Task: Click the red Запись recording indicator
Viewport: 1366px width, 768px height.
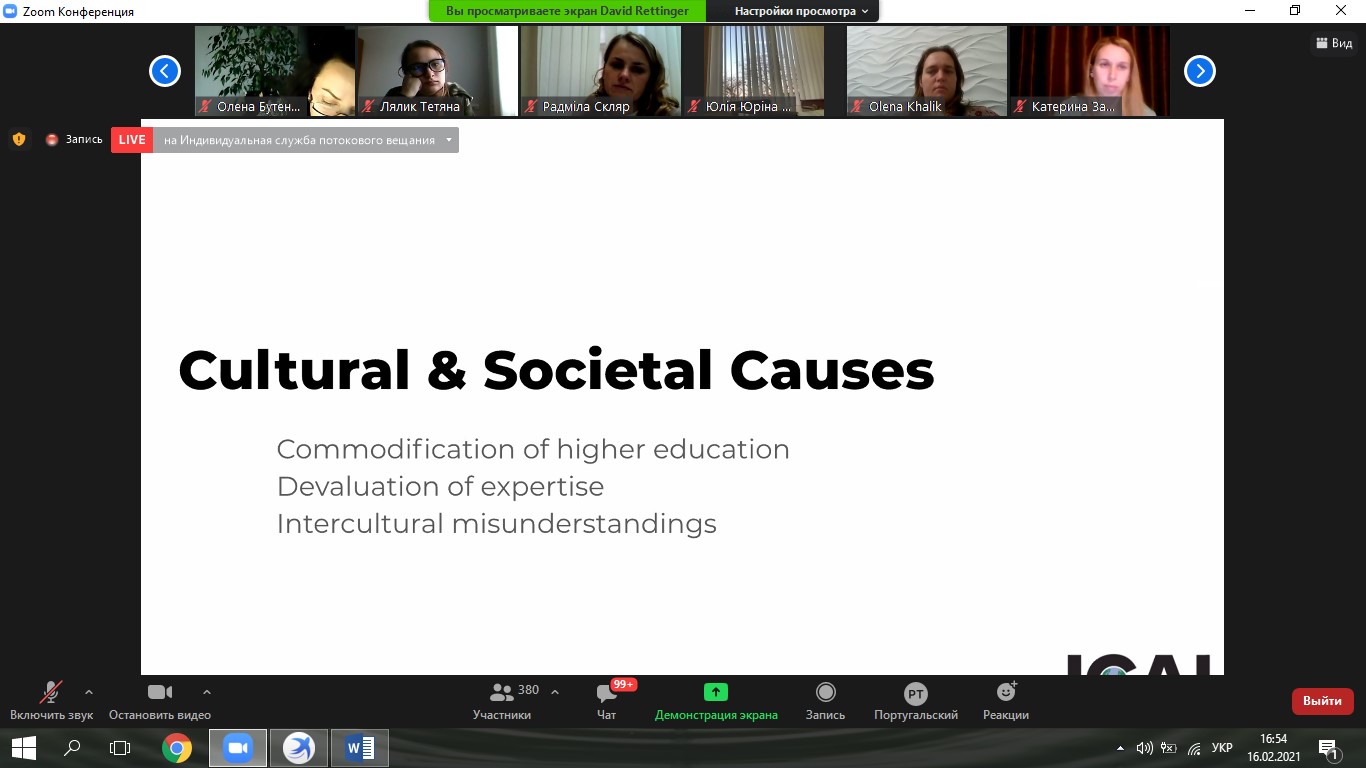Action: click(74, 140)
